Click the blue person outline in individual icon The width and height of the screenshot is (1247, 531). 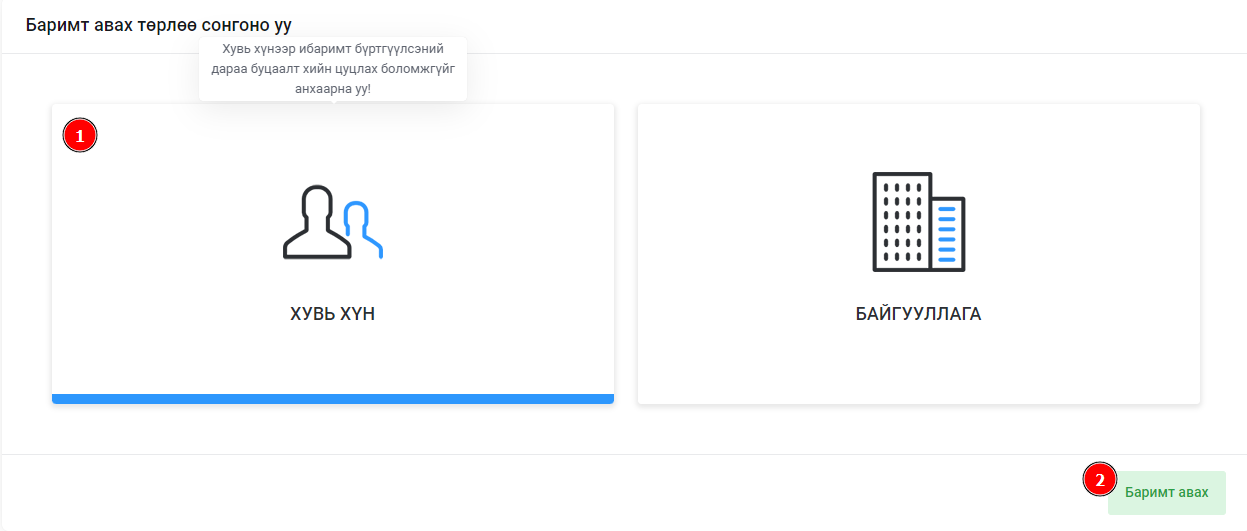coord(361,228)
